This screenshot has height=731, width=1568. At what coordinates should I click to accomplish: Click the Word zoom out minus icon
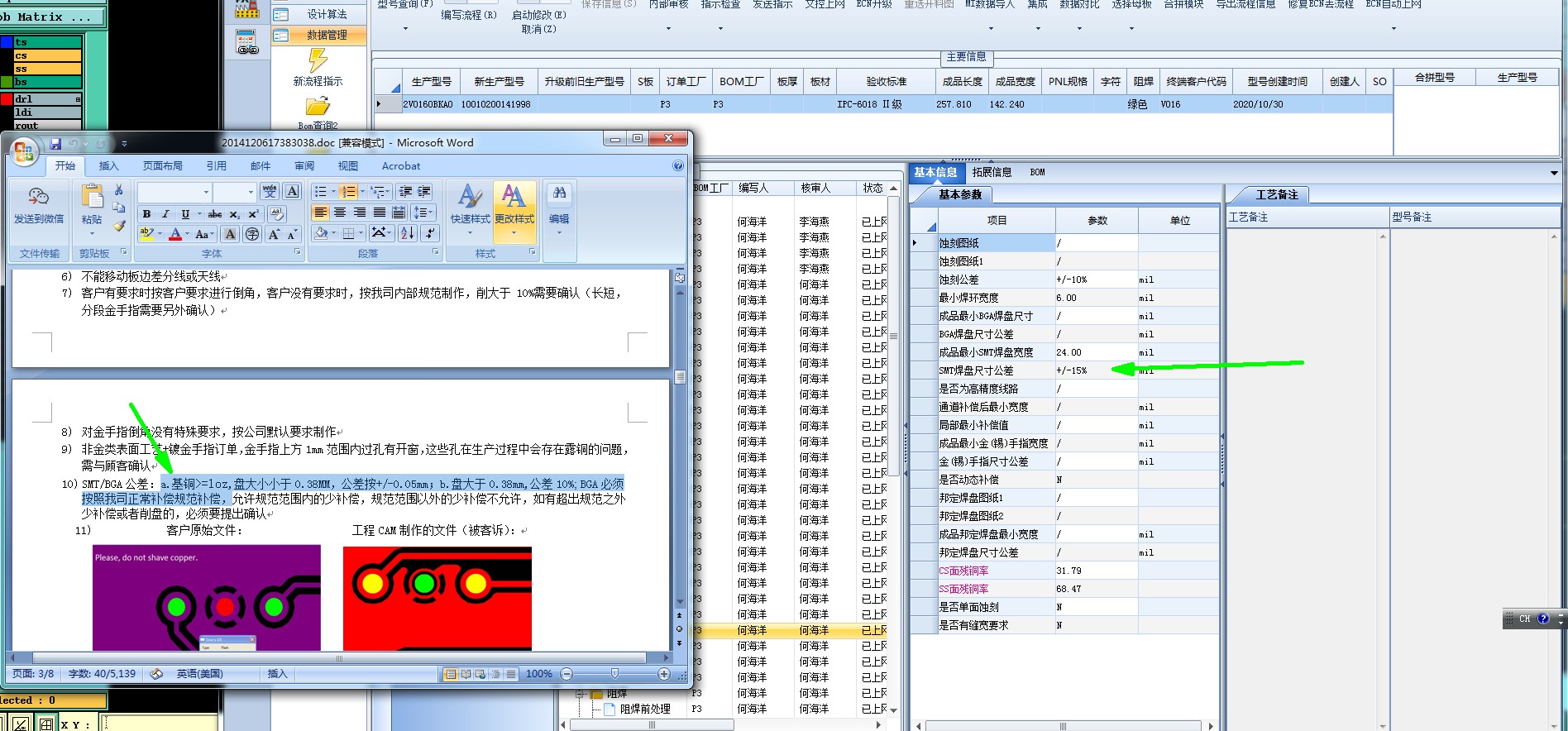point(566,674)
